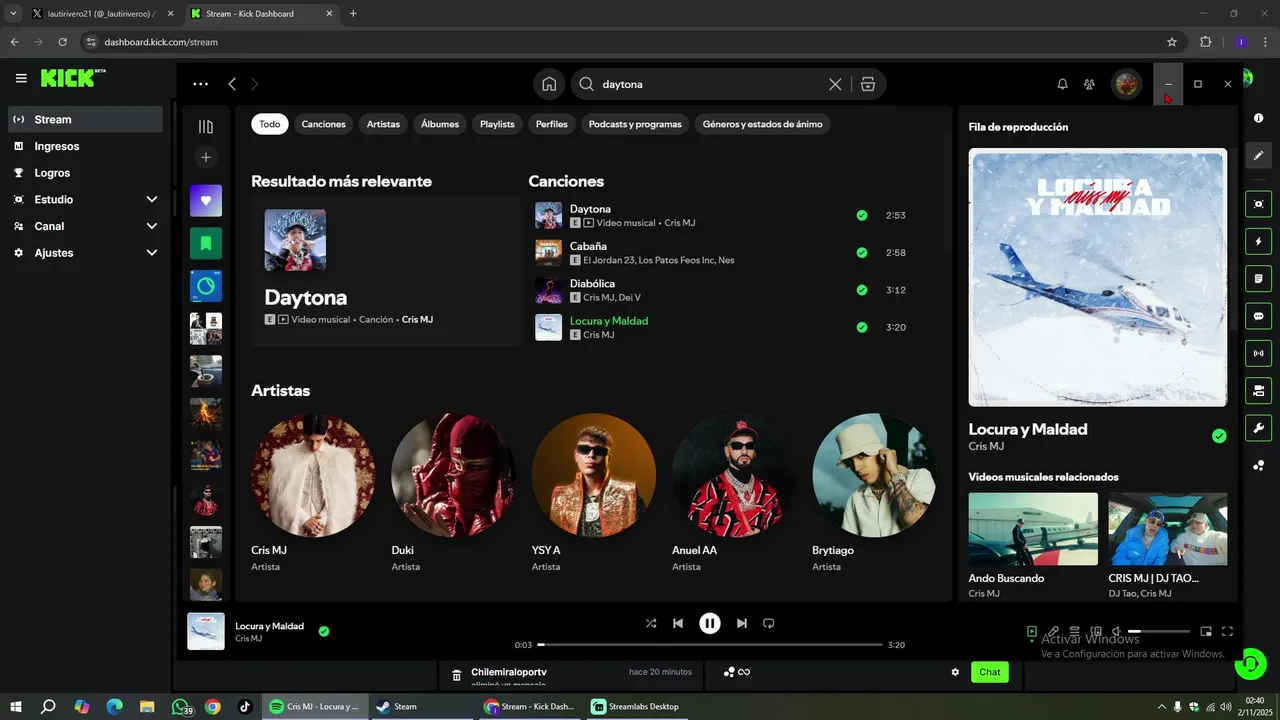Open the Kick wrench tool icon

1258,428
